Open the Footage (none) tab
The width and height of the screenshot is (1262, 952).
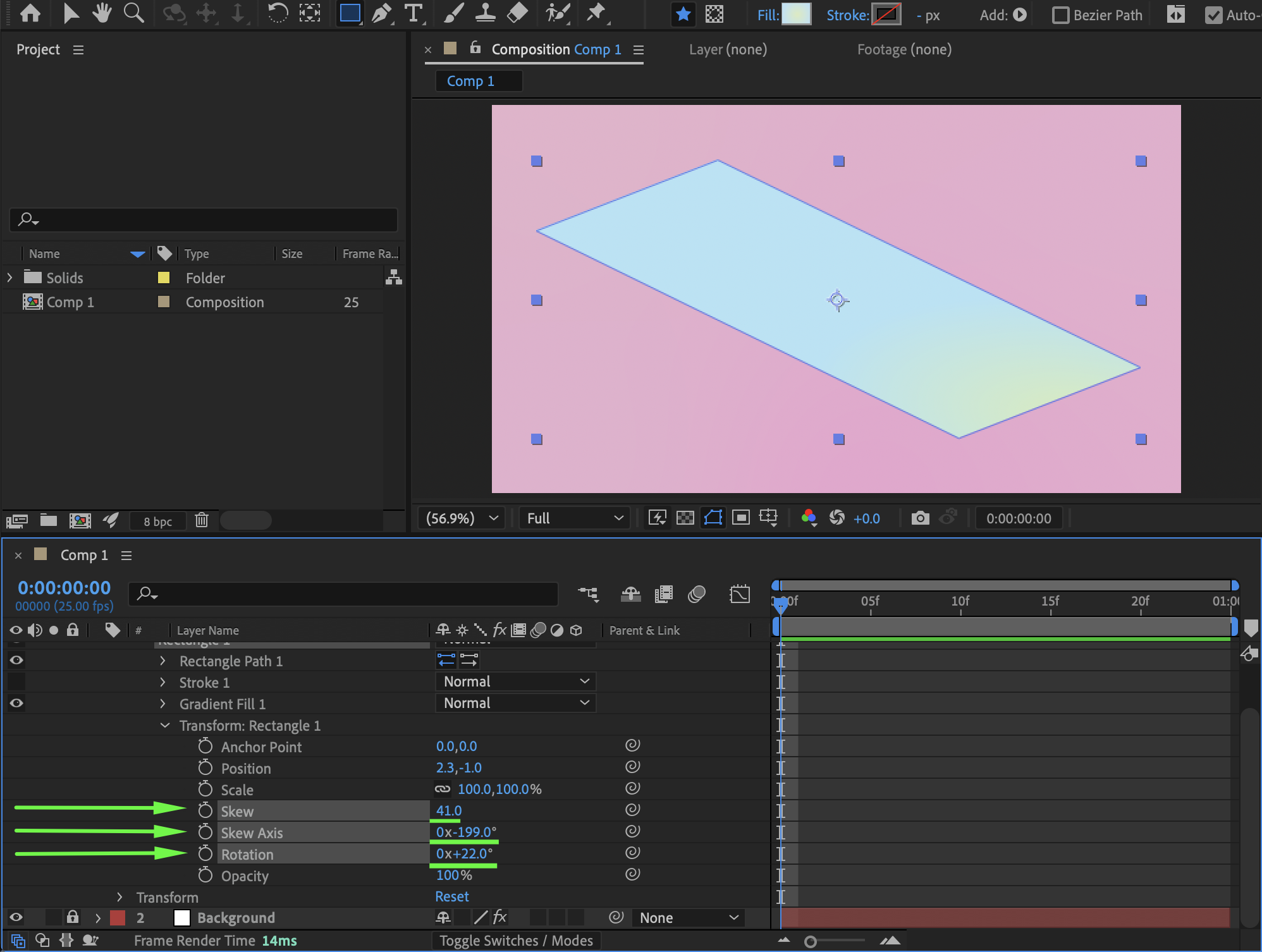coord(904,49)
